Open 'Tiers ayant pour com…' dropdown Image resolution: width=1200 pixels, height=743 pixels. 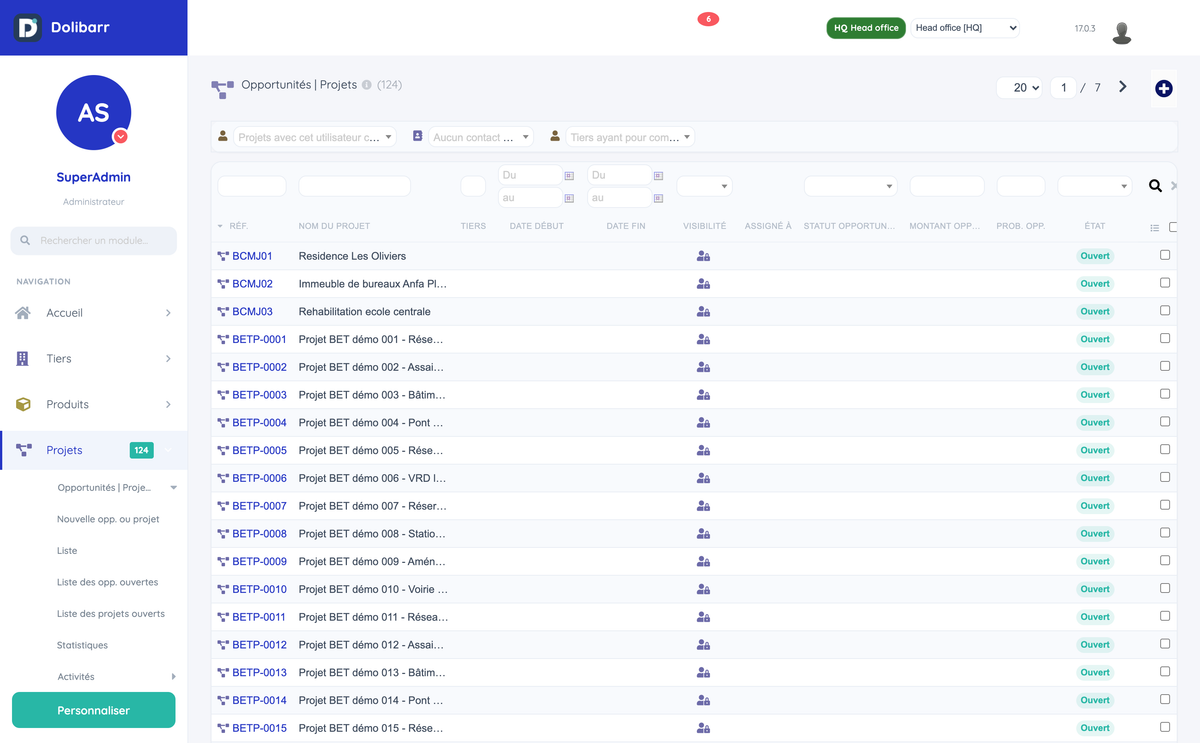631,137
